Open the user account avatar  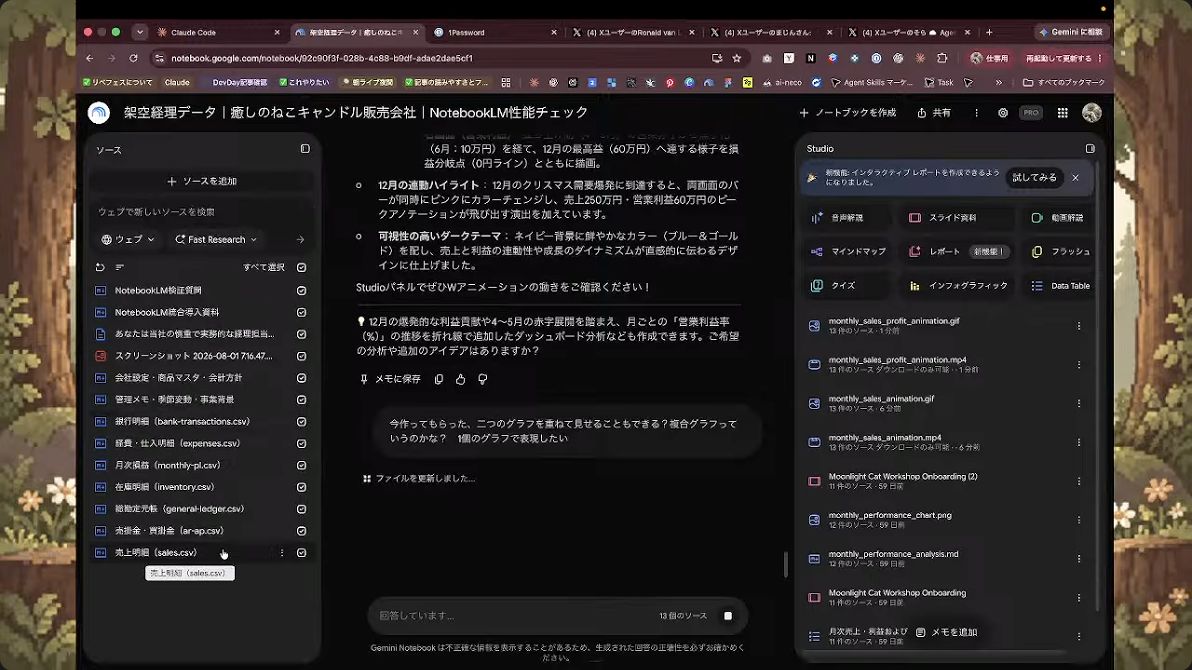[x=1092, y=113]
